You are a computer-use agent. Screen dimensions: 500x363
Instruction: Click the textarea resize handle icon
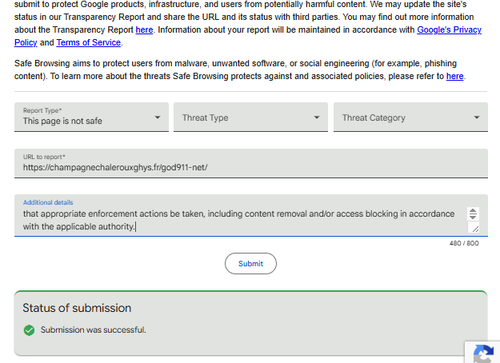(475, 229)
